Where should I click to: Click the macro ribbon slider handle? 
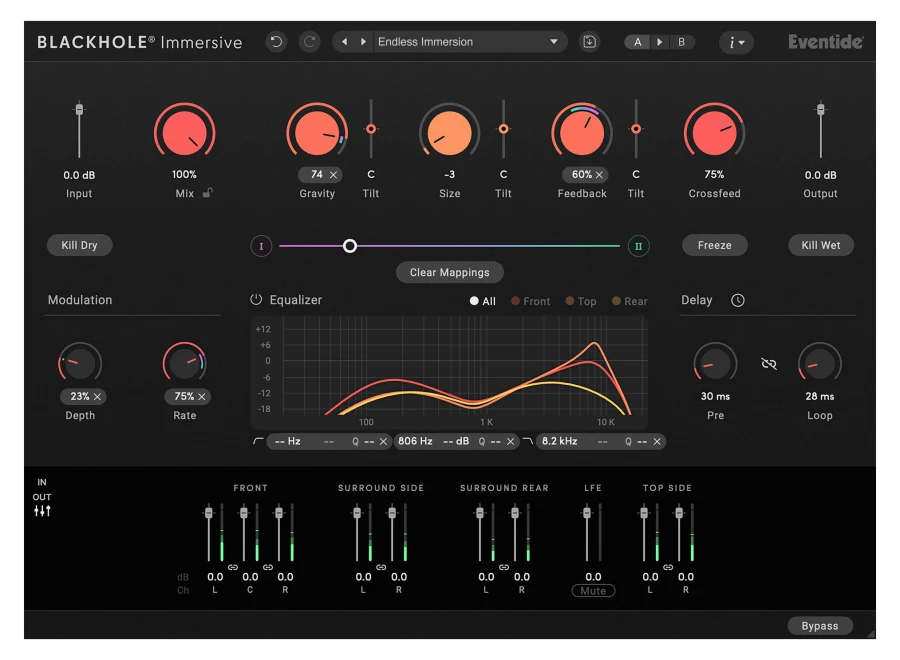(x=350, y=246)
